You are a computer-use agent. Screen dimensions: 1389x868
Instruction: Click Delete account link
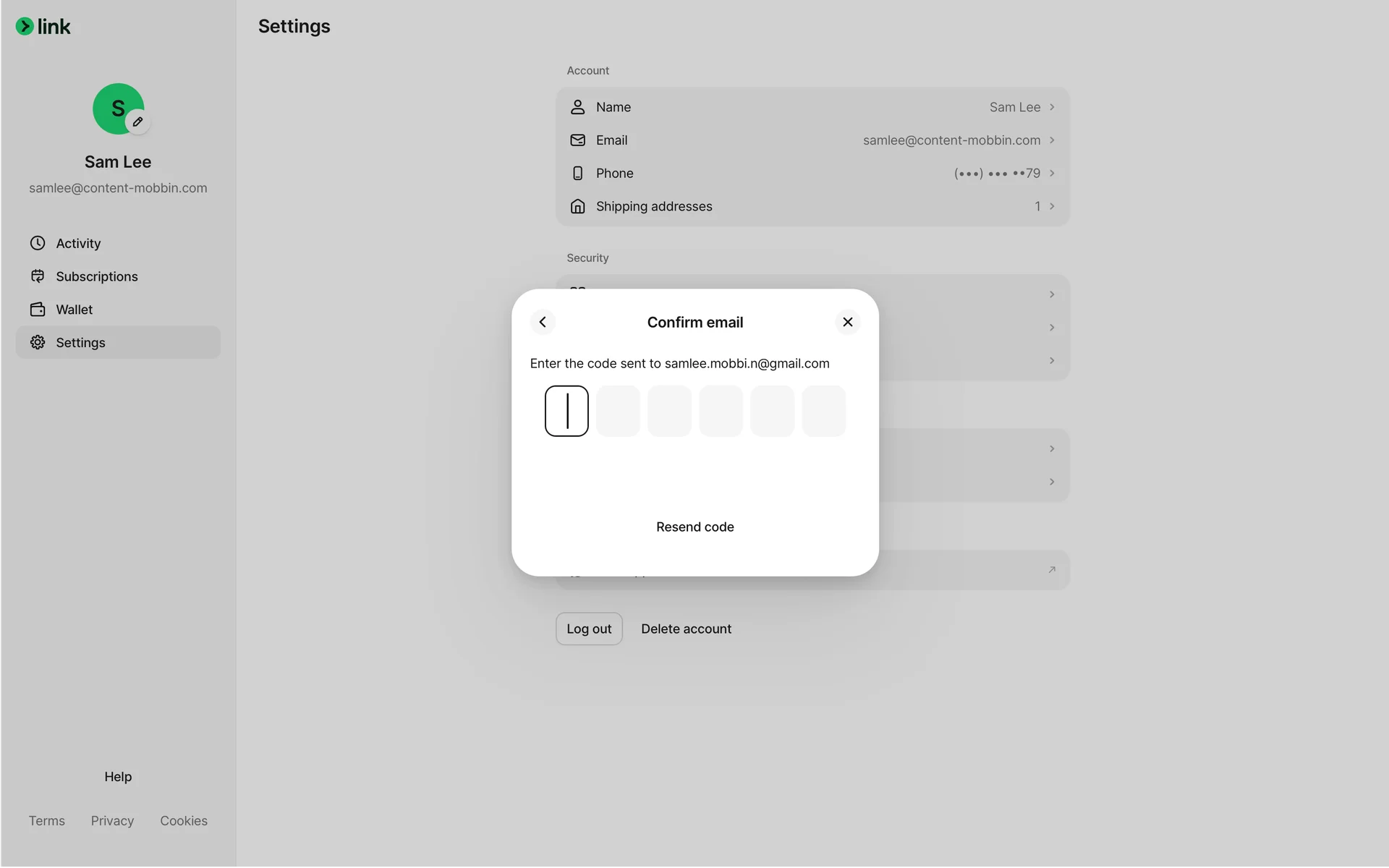(686, 629)
